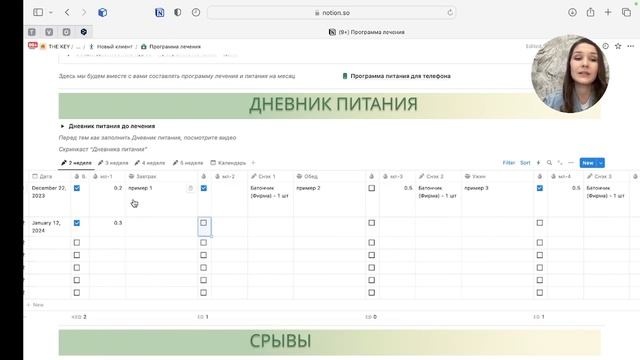Switch to the Календарь view tab

(228, 163)
